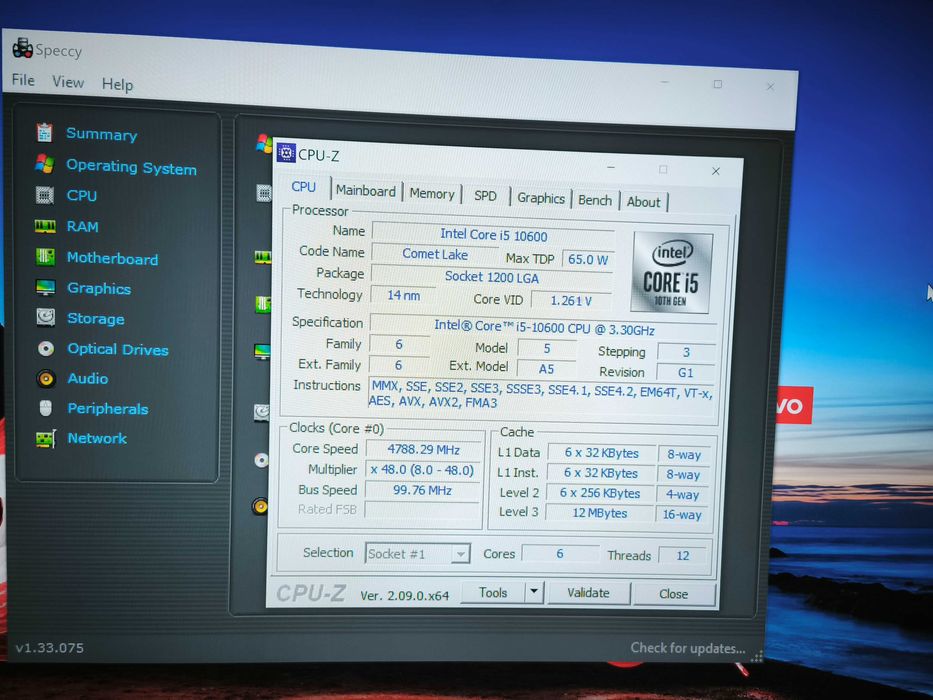Open the Storage section in Speccy

tap(95, 318)
